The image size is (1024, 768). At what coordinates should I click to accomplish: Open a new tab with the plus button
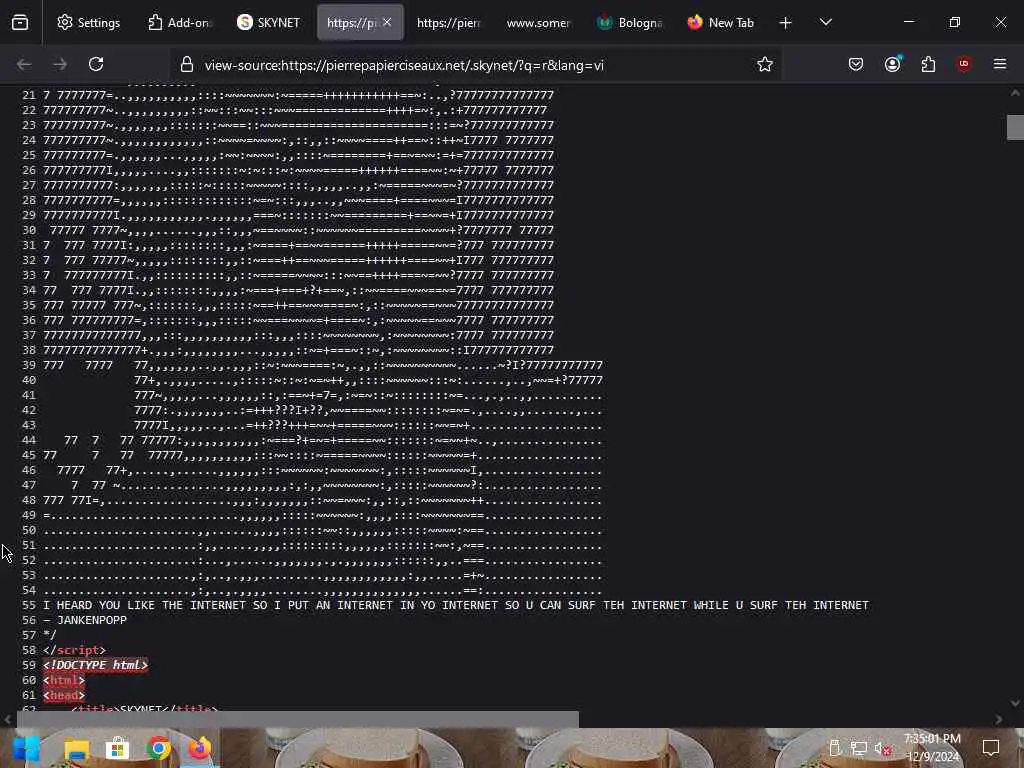coord(786,23)
